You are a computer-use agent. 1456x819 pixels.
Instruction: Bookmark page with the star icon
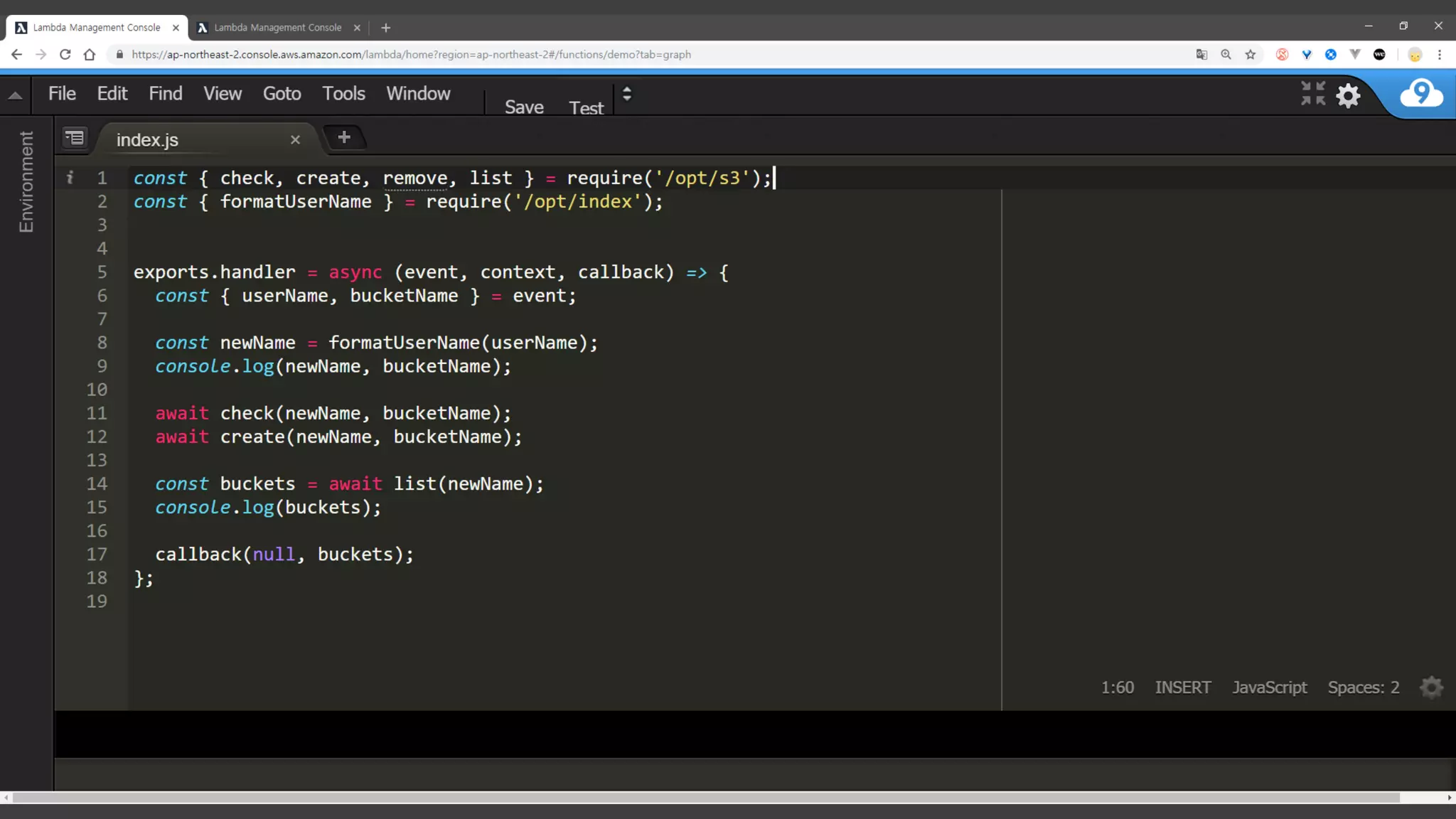pyautogui.click(x=1251, y=55)
